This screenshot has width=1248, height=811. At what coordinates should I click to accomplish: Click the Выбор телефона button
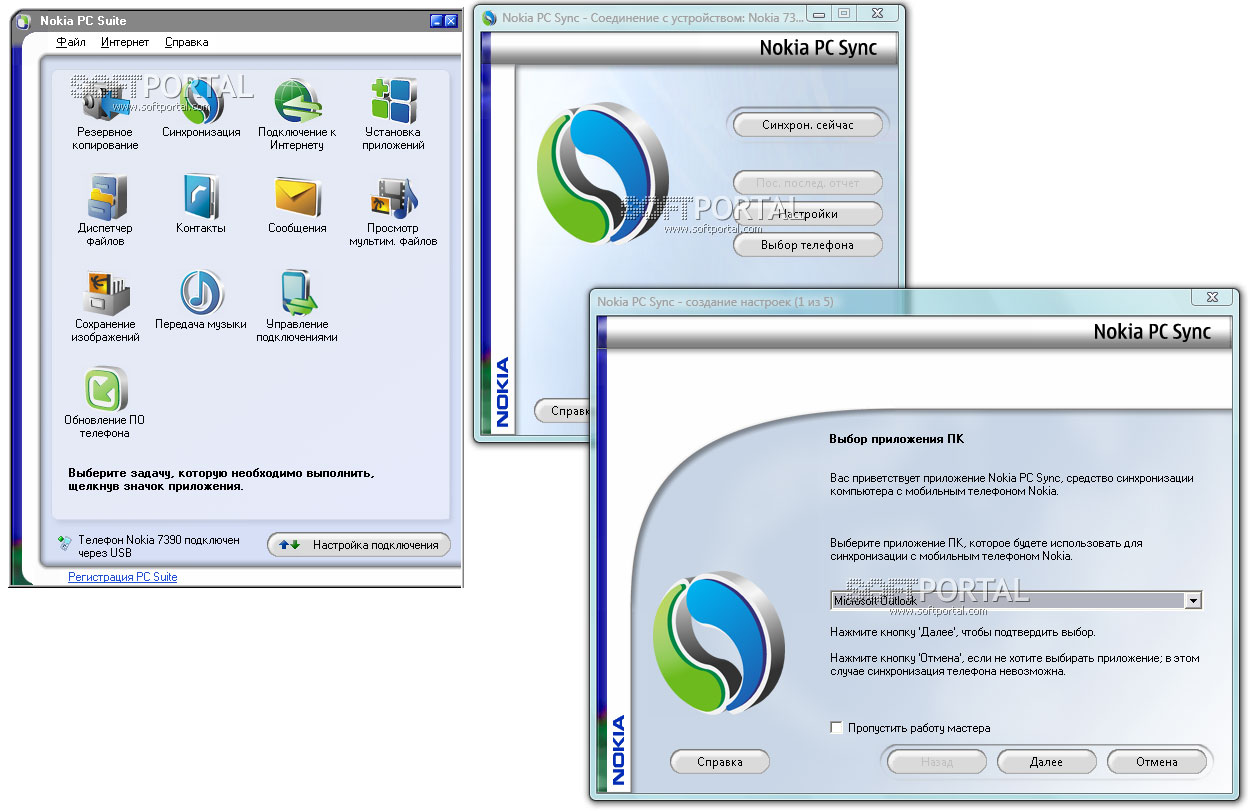tap(808, 245)
